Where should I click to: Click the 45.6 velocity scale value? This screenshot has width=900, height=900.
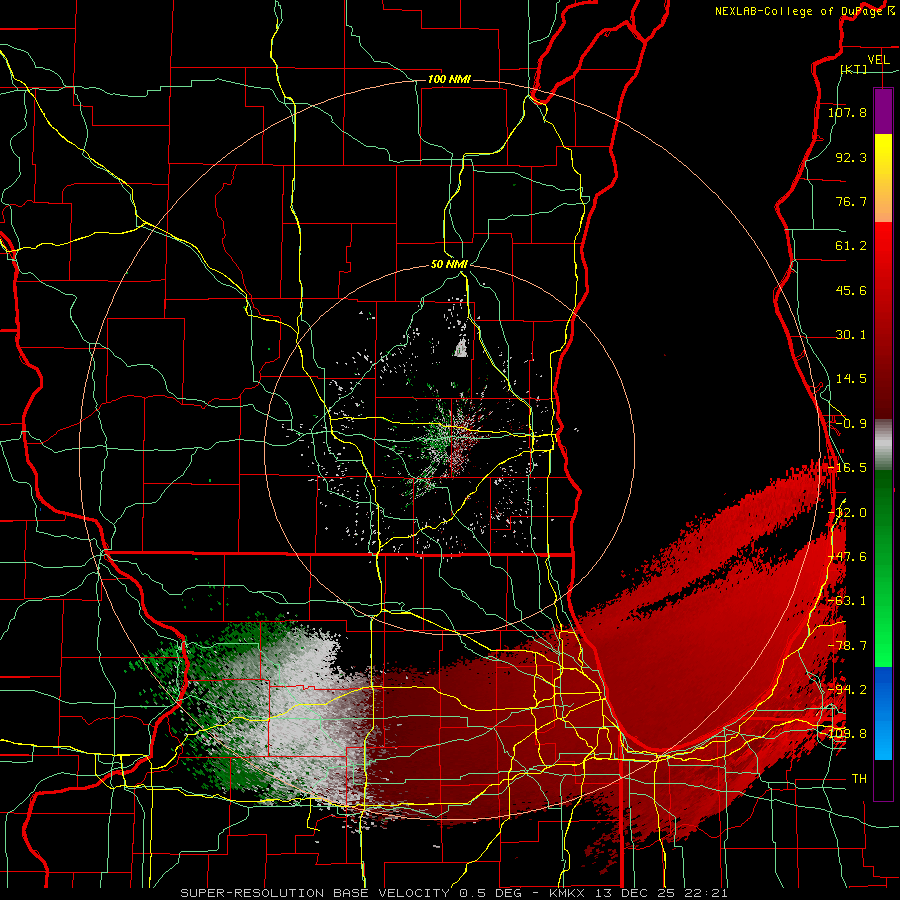coord(851,290)
